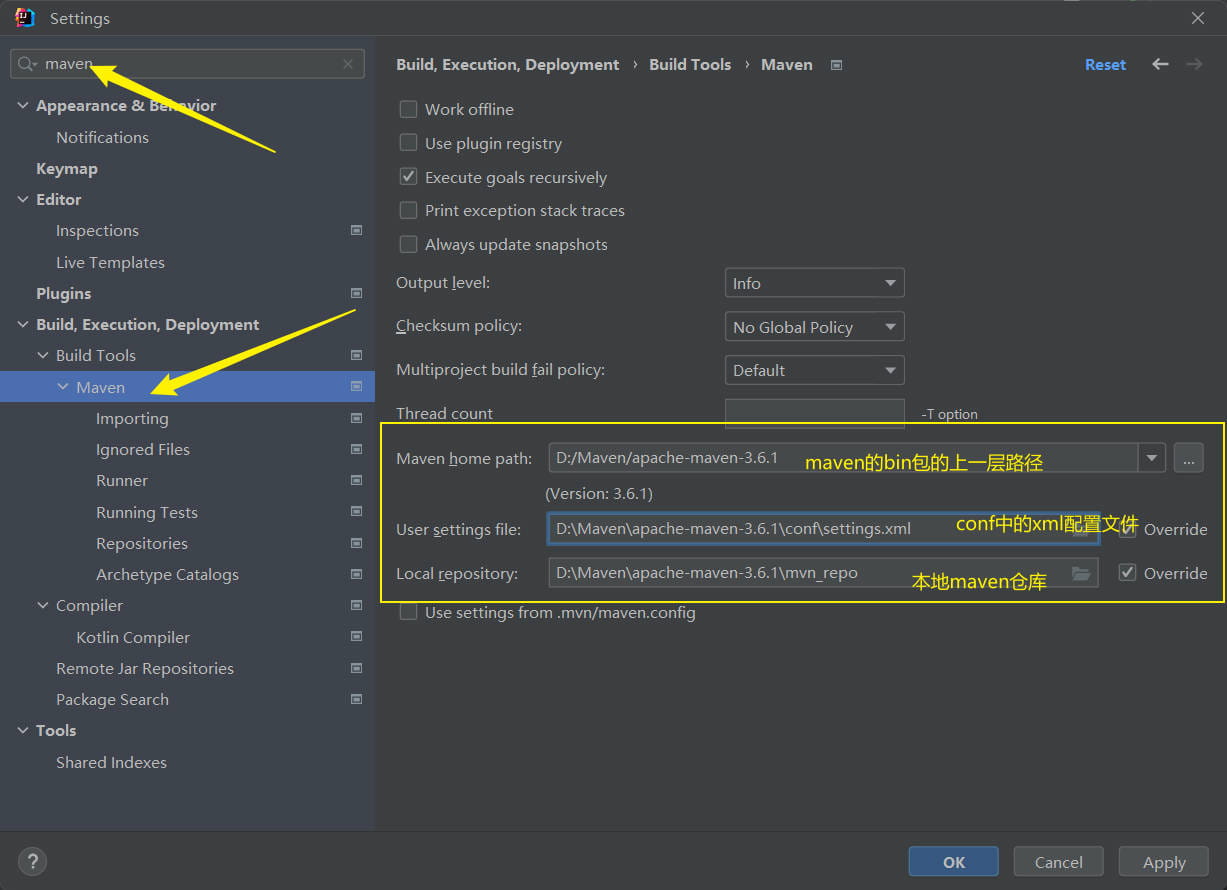This screenshot has height=890, width=1227.
Task: Select Importing under Maven
Action: pos(132,418)
